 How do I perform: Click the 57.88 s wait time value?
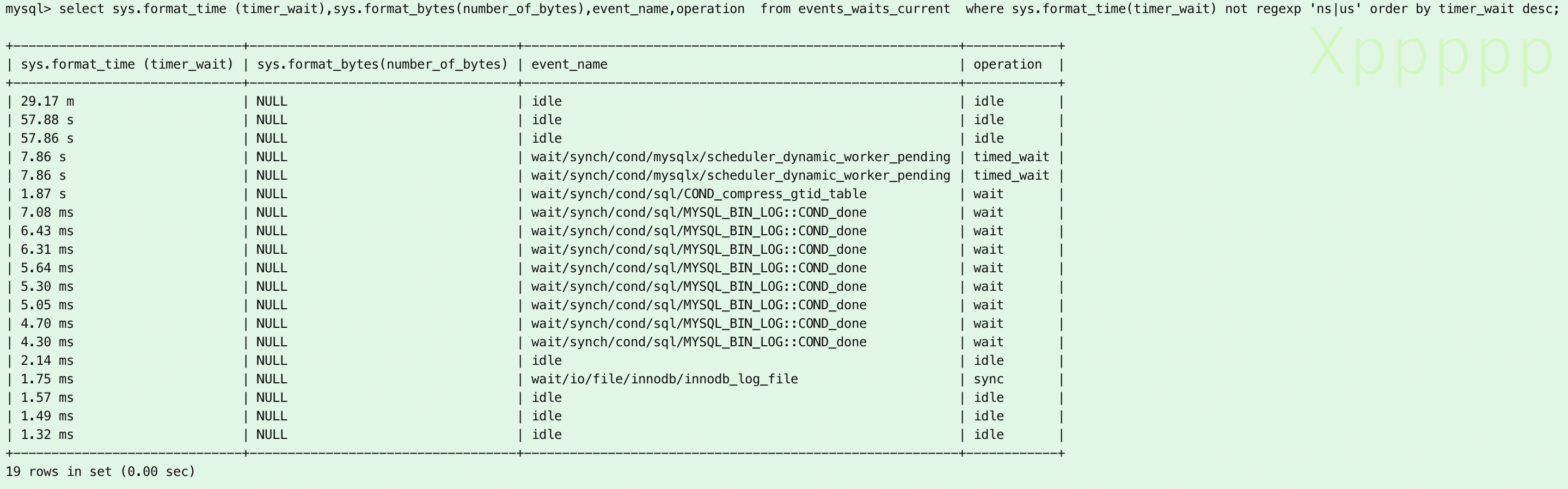(x=47, y=120)
